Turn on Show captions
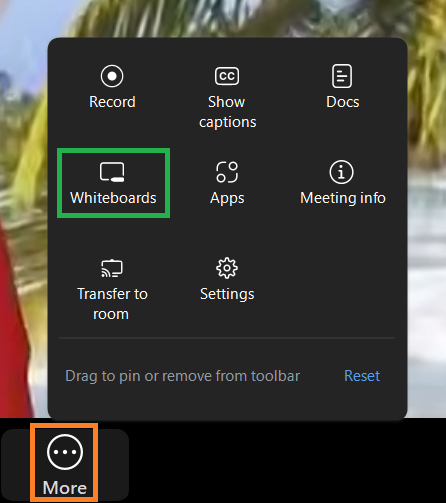The height and width of the screenshot is (503, 446). (227, 97)
